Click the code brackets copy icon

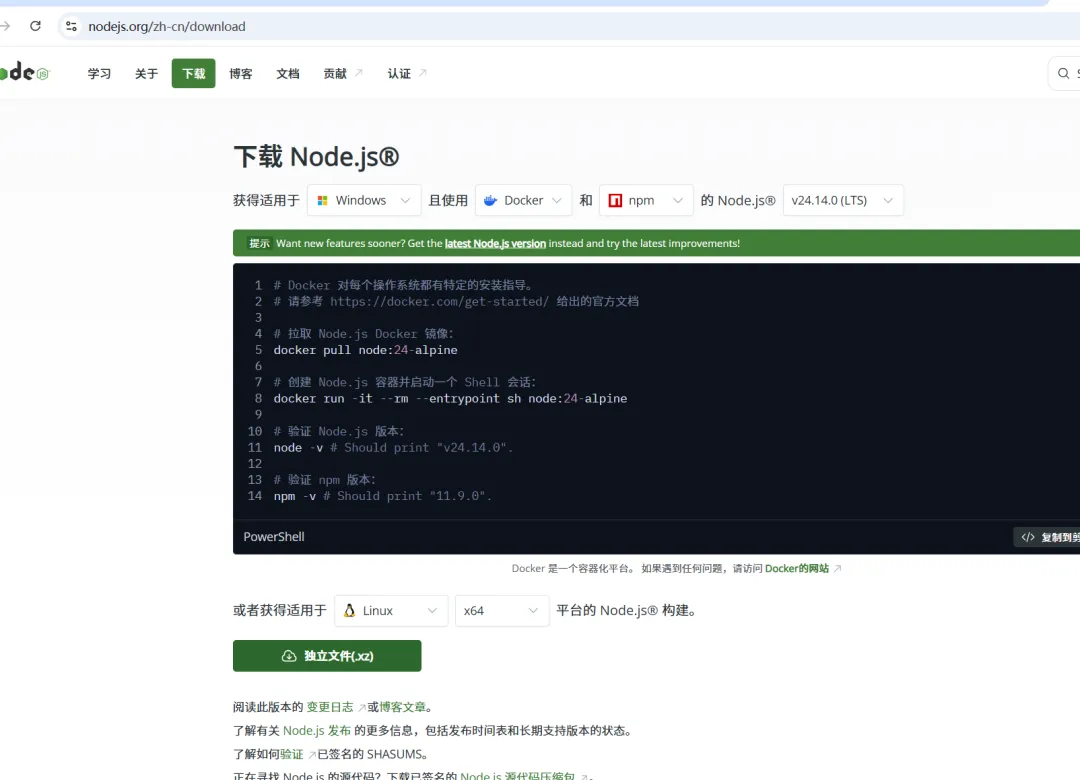(1028, 537)
